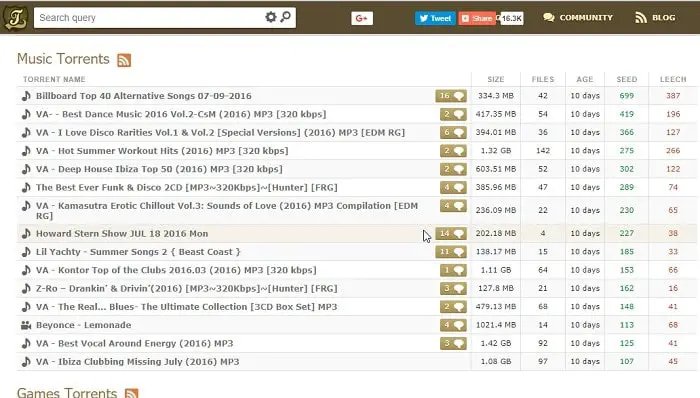Sort by the Leech column header
Screen dimensions: 700x398
[673, 79]
